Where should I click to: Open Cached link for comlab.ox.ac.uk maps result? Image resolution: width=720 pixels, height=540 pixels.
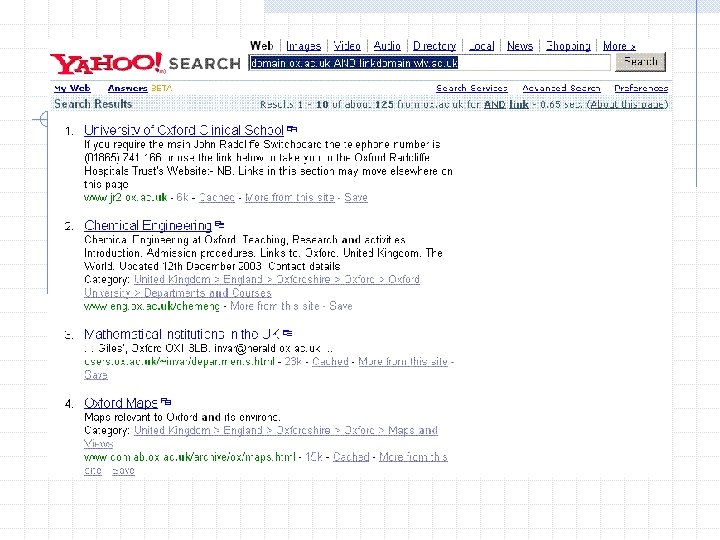point(351,457)
